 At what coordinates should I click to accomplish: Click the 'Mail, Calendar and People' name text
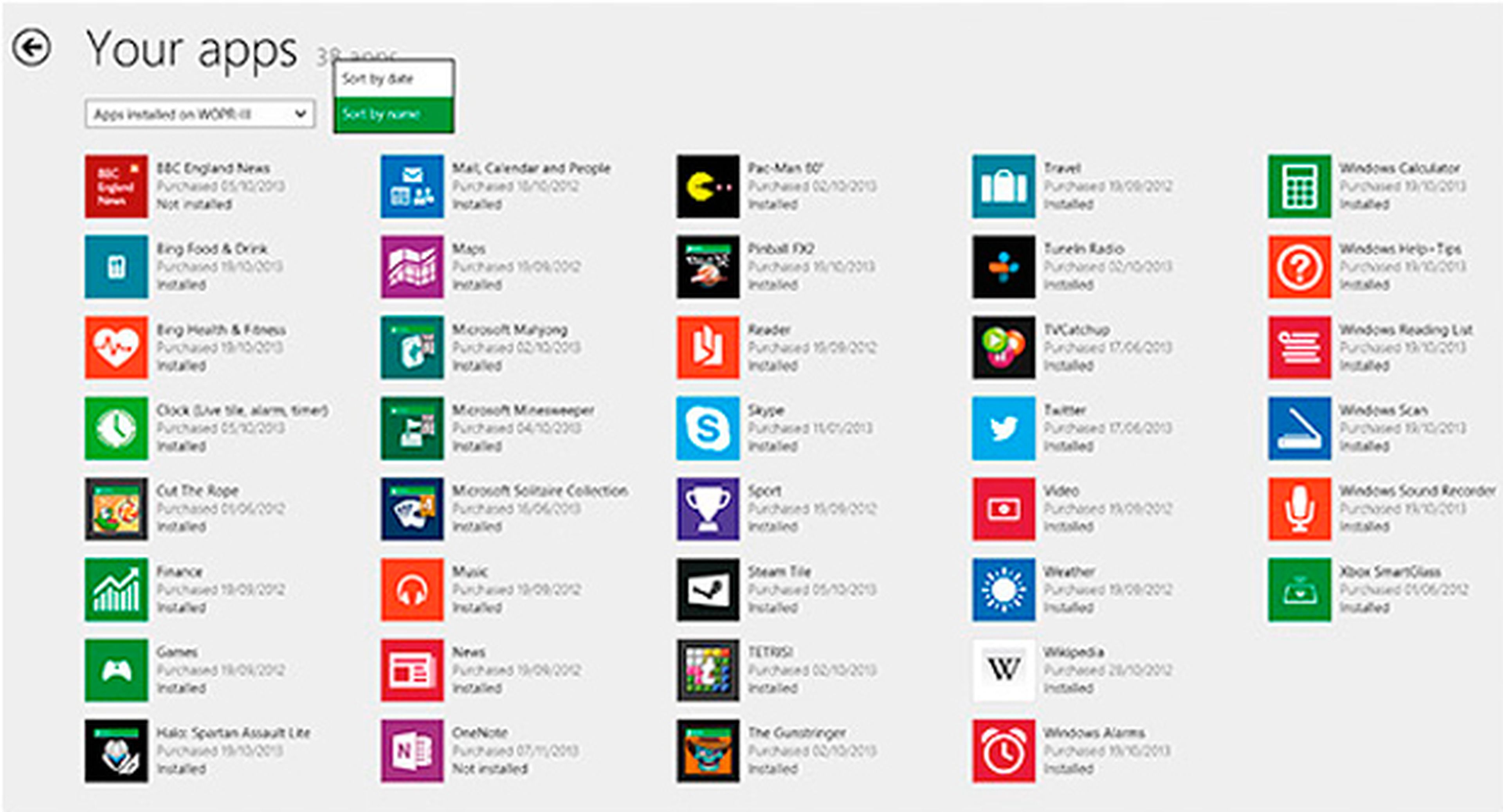pyautogui.click(x=531, y=169)
